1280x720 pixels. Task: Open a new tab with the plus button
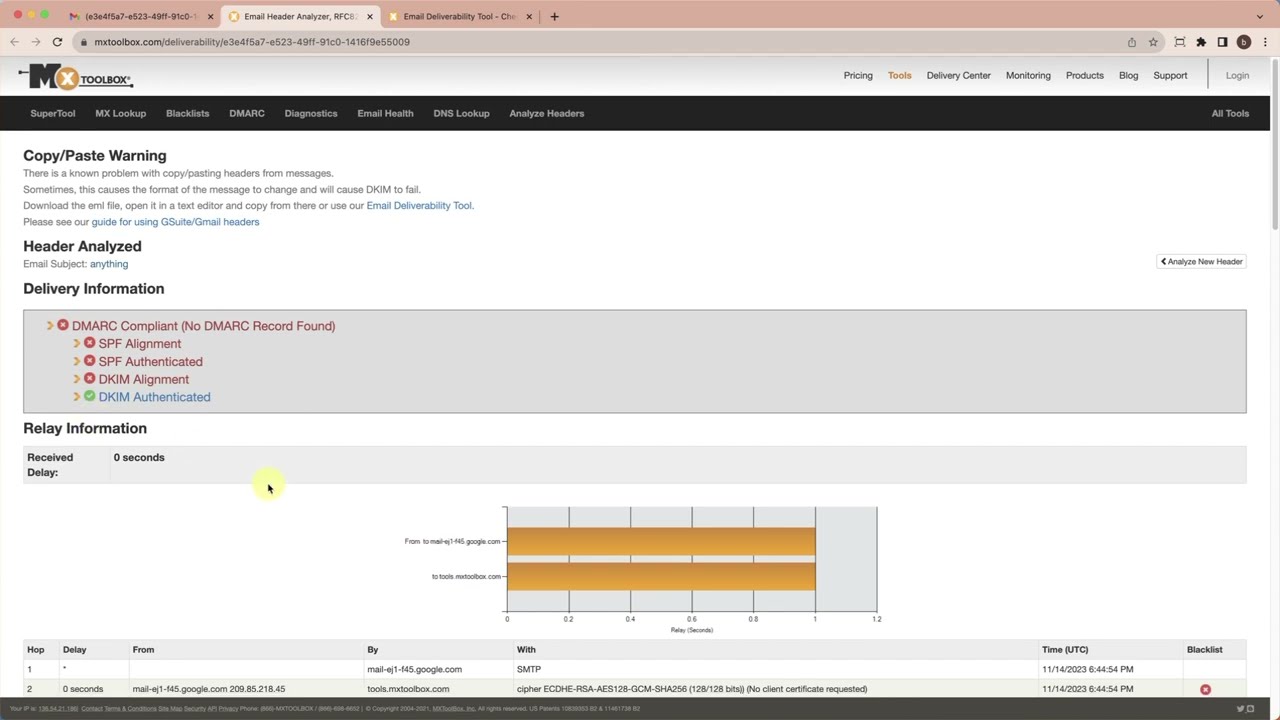554,16
